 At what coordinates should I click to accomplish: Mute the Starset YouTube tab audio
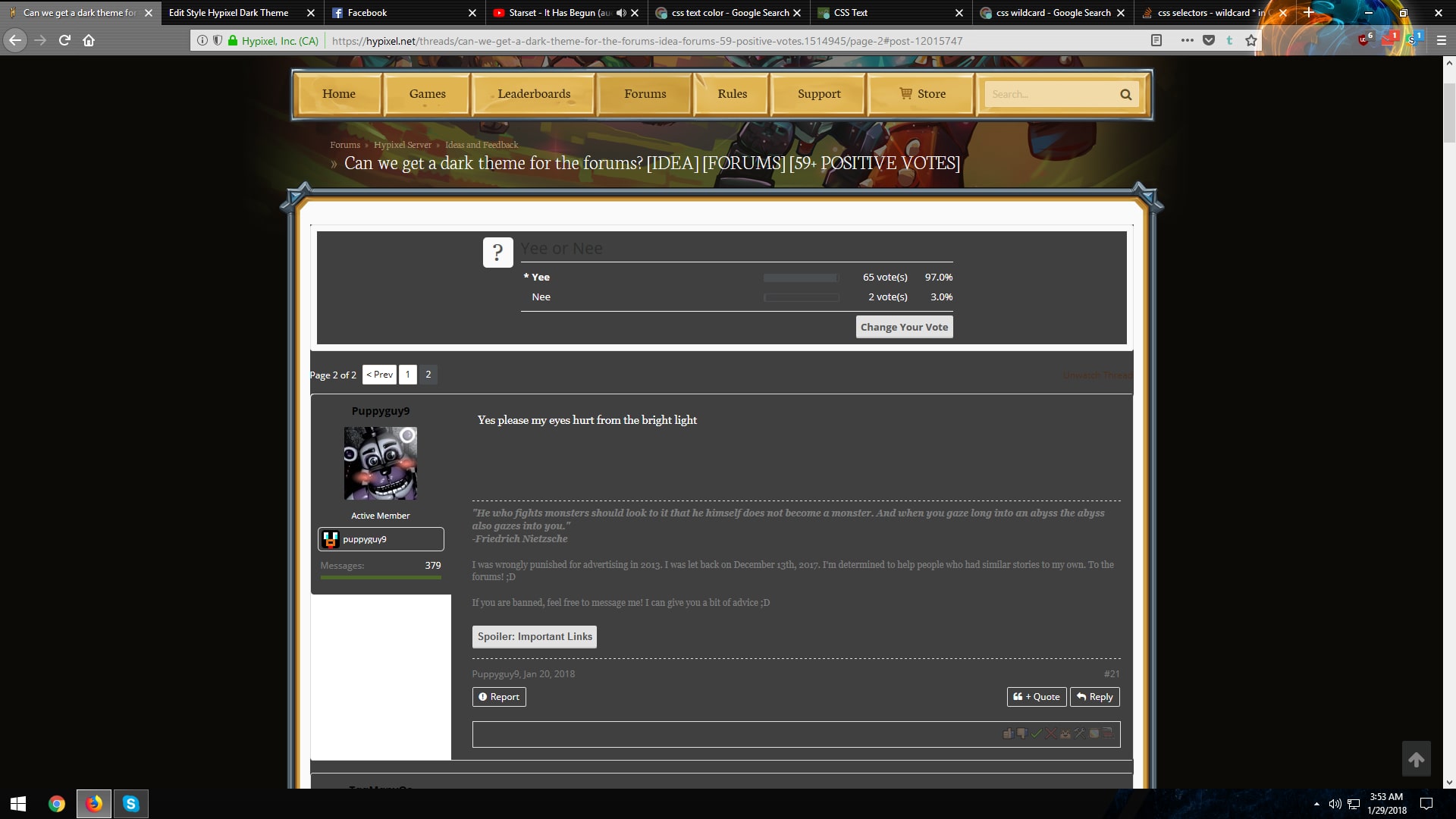tap(621, 13)
